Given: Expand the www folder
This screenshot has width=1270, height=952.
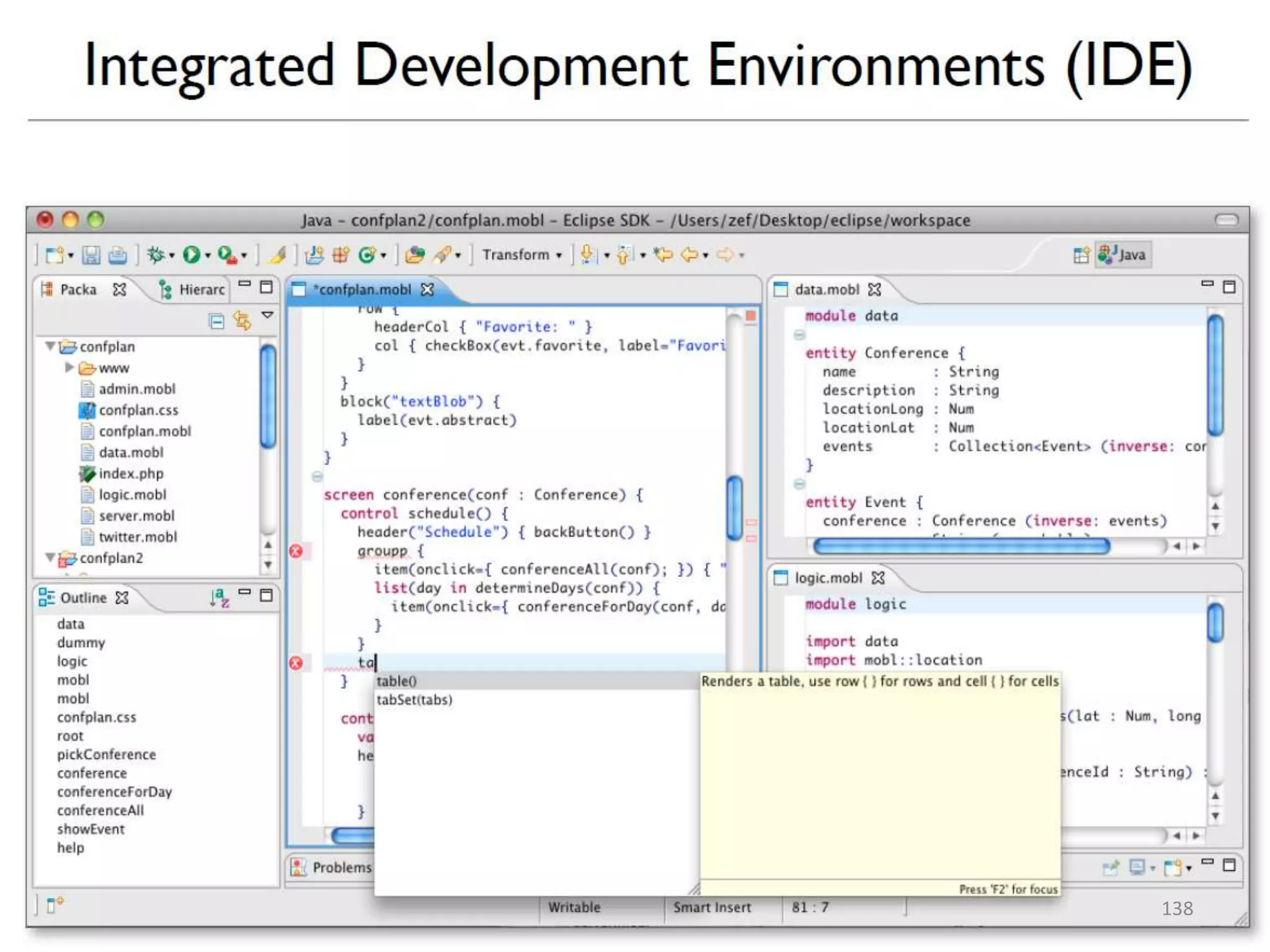Looking at the screenshot, I should (x=69, y=368).
